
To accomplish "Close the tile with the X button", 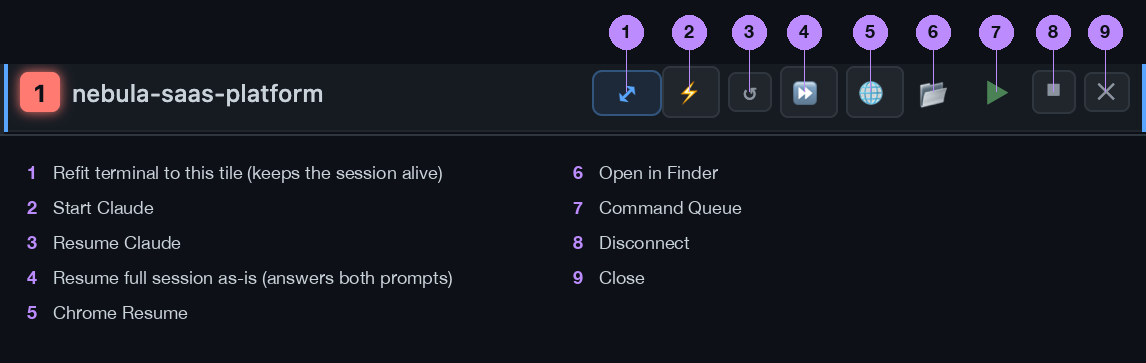I will coord(1107,92).
